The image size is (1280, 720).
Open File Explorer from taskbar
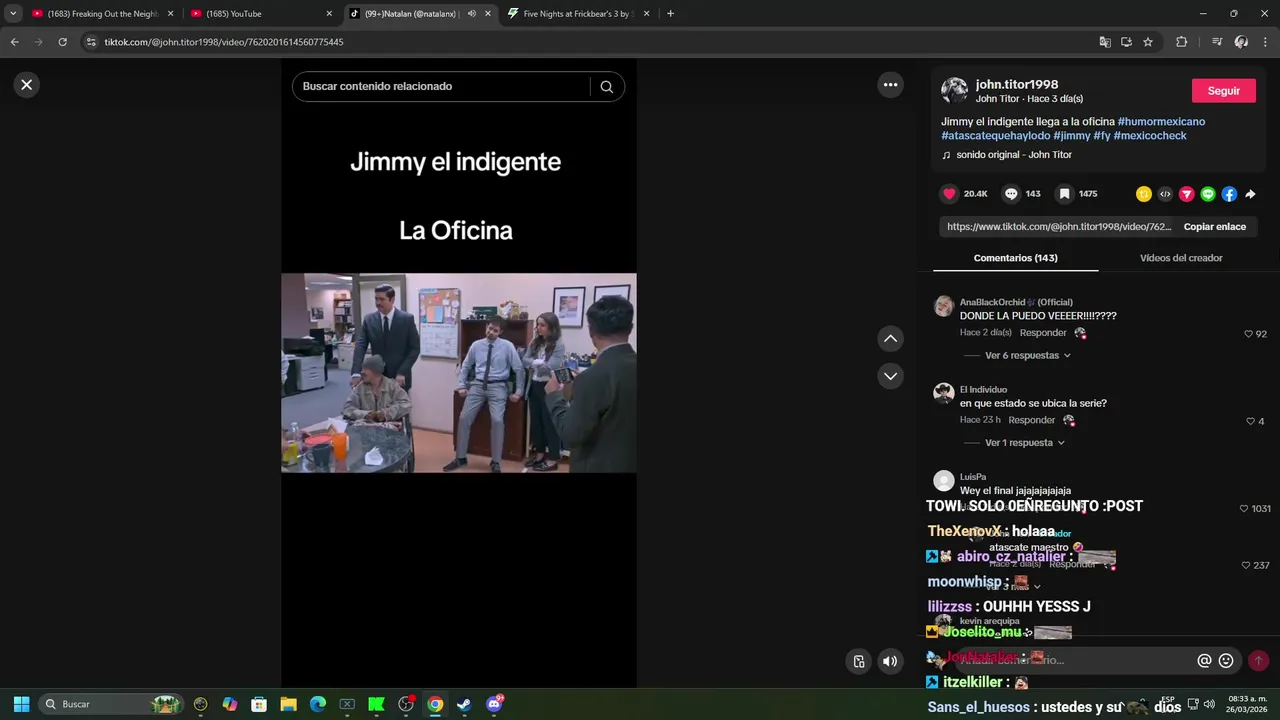click(x=288, y=704)
